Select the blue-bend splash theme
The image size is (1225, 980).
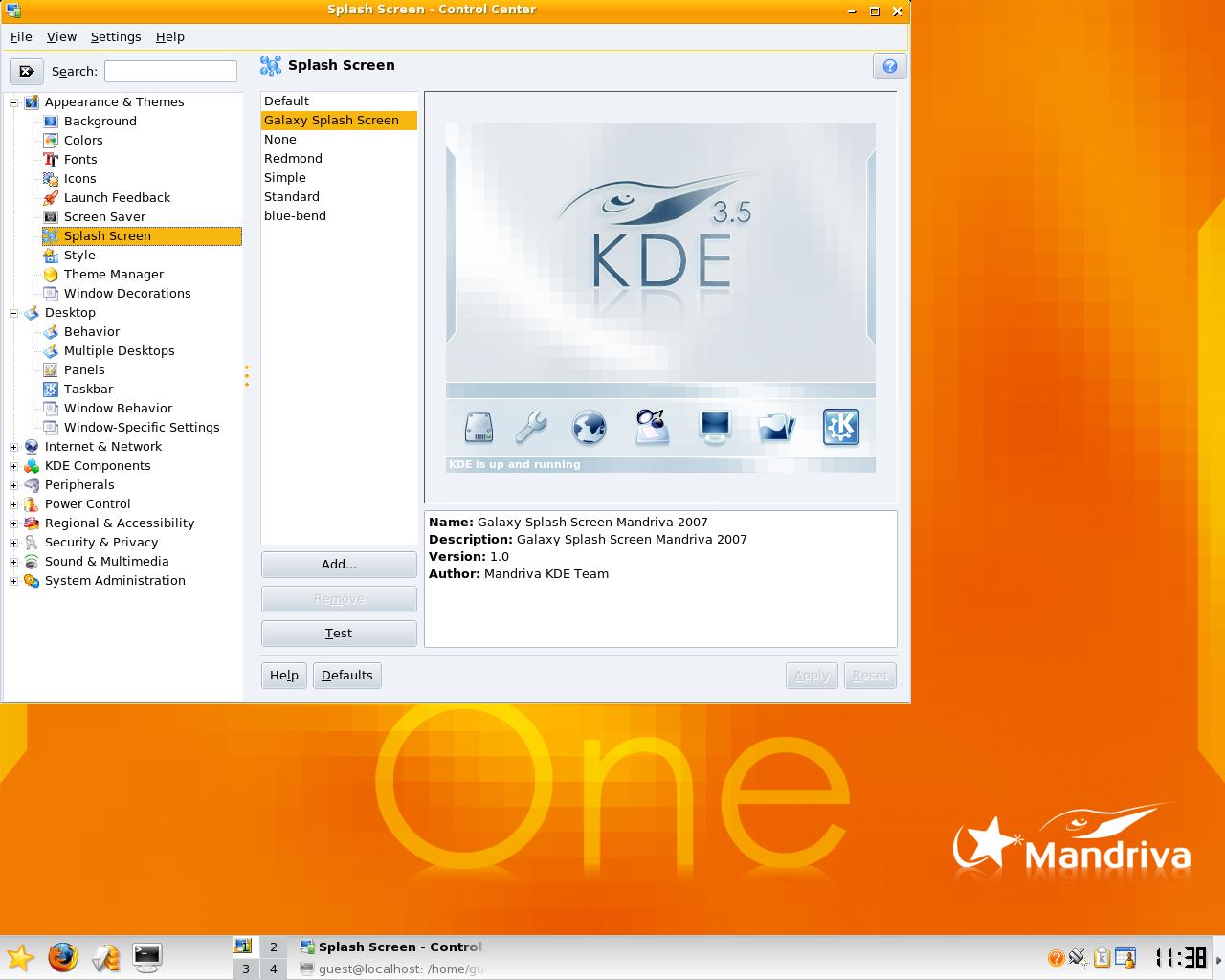coord(339,216)
